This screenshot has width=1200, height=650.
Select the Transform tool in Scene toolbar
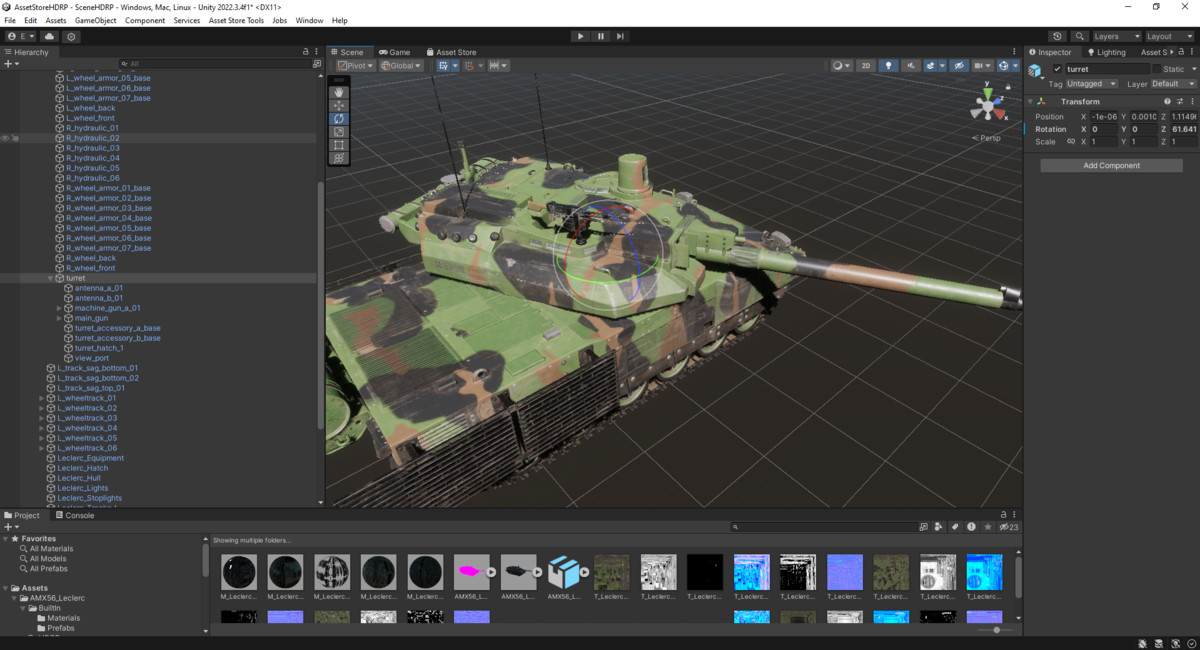pos(339,157)
